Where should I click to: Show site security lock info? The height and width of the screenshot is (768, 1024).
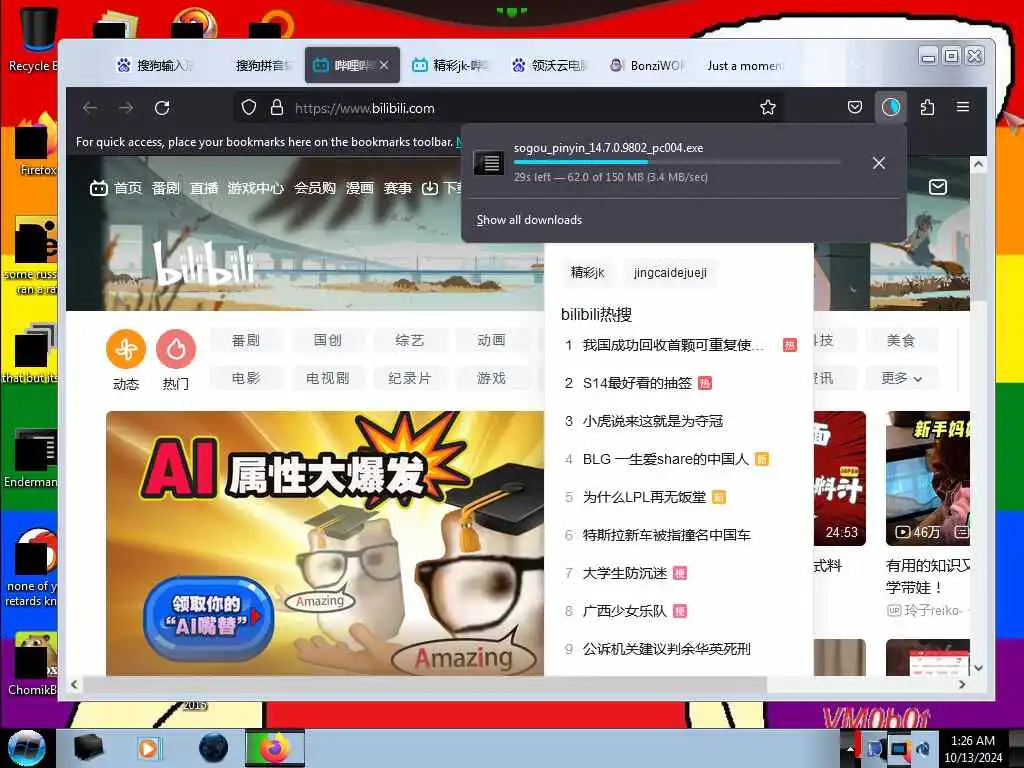coord(277,108)
